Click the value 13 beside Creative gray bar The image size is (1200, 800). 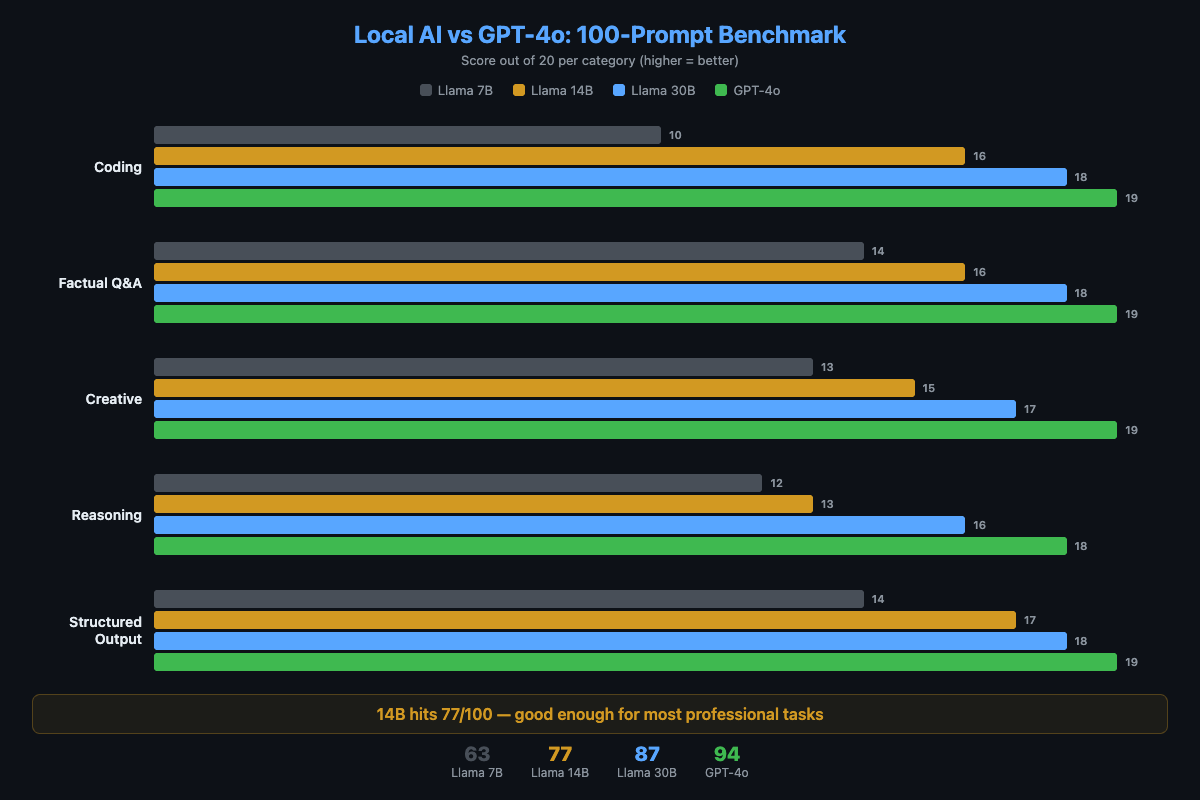(x=827, y=367)
